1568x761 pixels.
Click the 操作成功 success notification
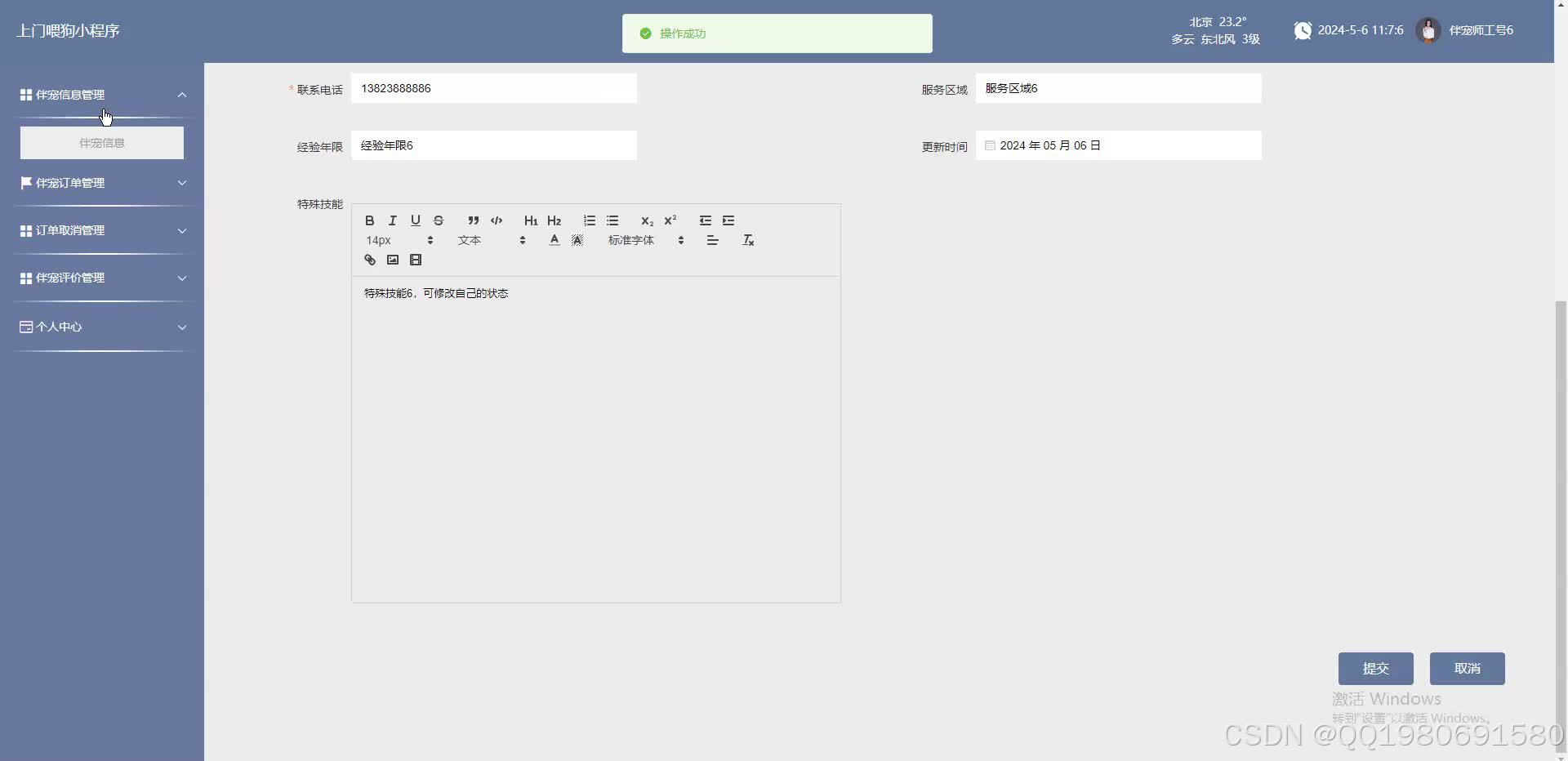(x=777, y=33)
